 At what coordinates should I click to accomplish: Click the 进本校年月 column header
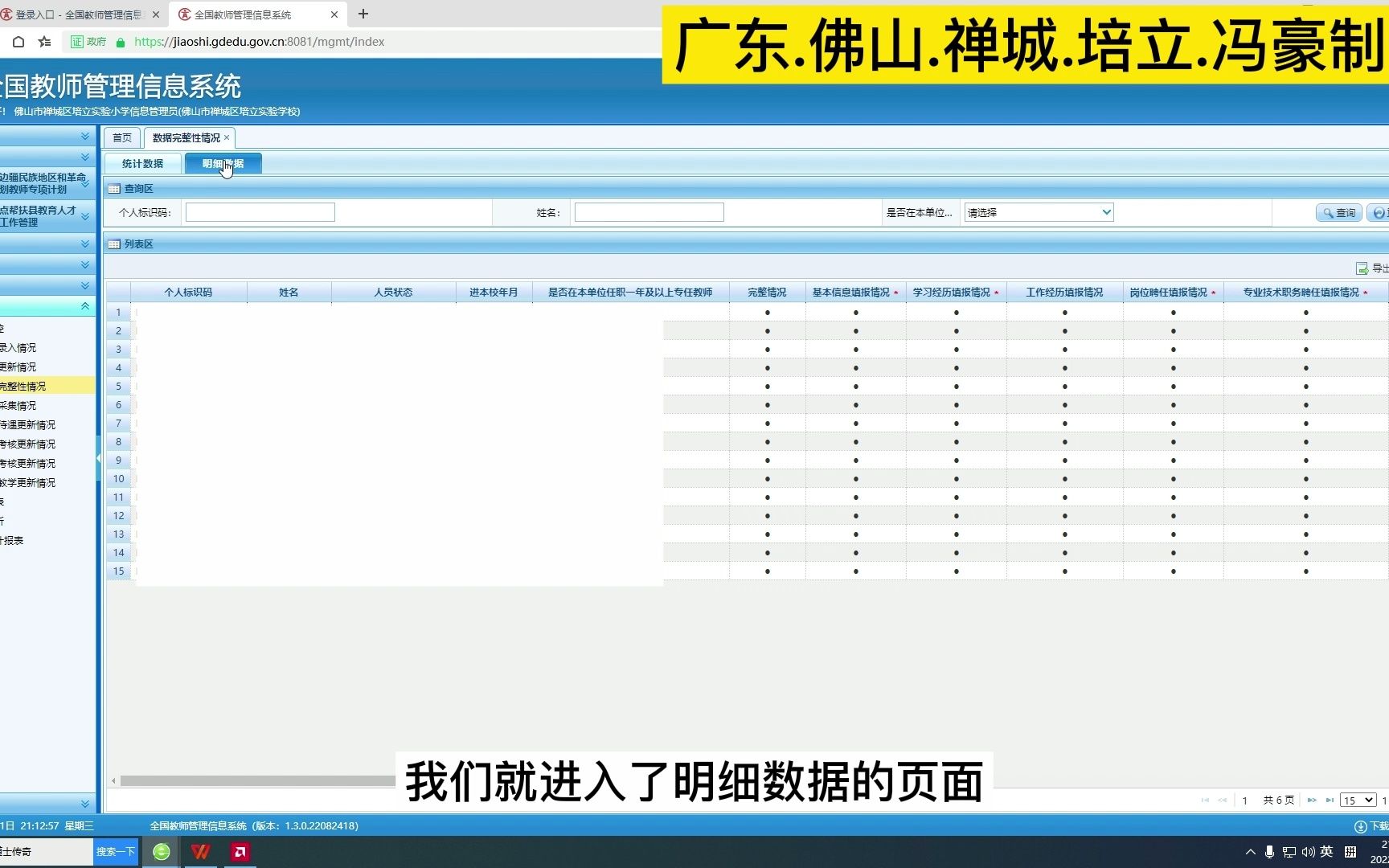(494, 293)
